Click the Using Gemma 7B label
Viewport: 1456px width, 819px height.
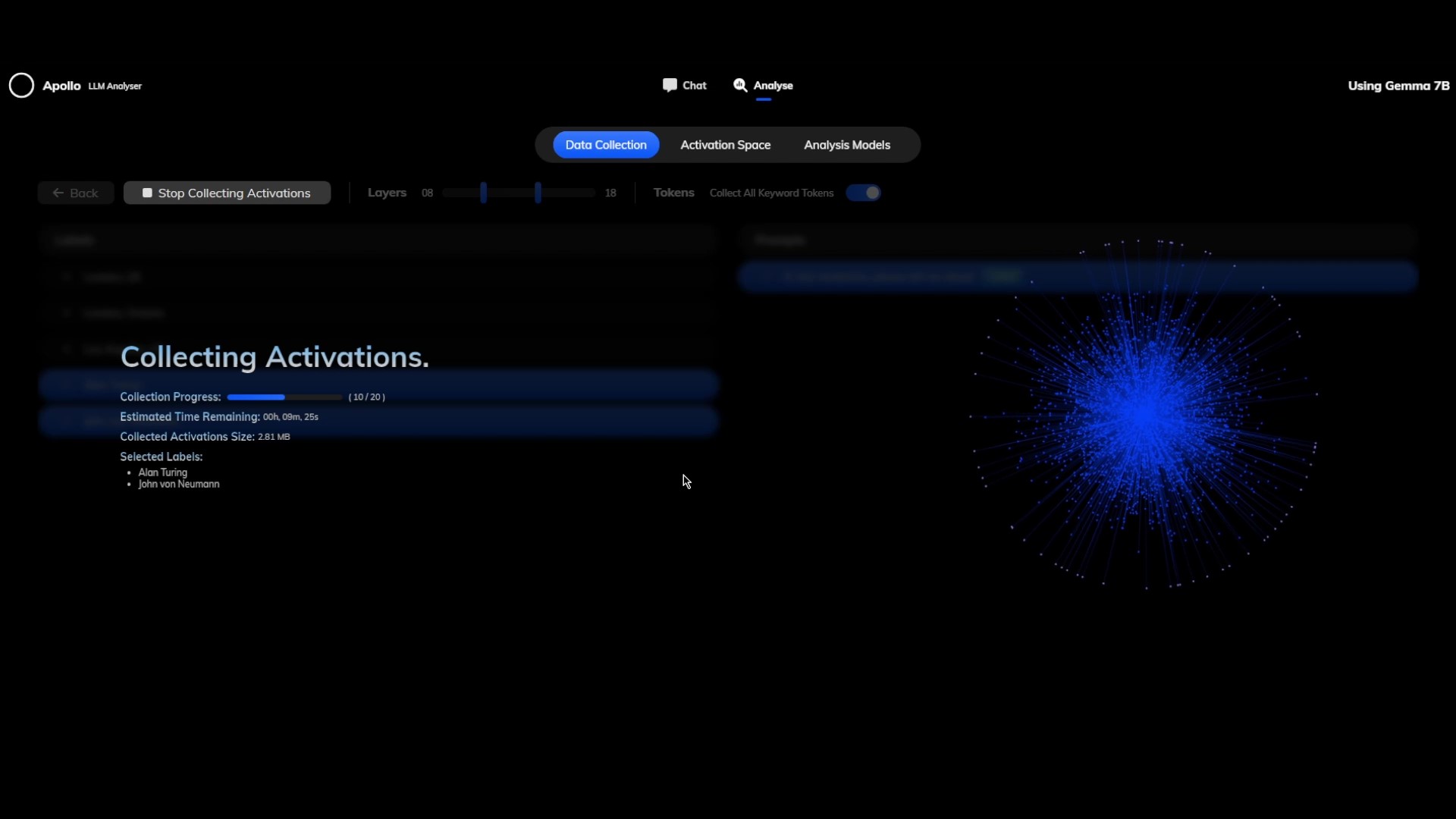tap(1398, 86)
